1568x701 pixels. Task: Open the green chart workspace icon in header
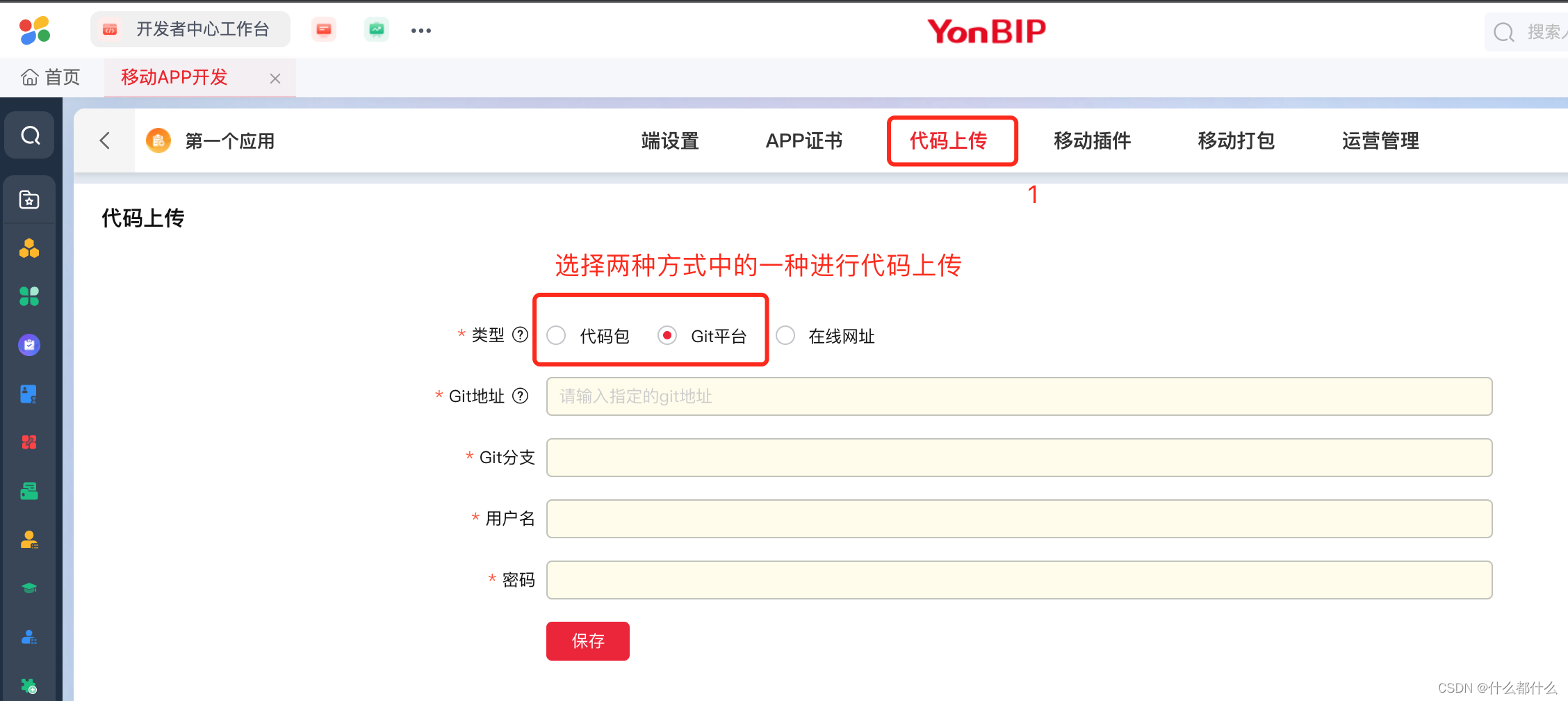pyautogui.click(x=376, y=29)
